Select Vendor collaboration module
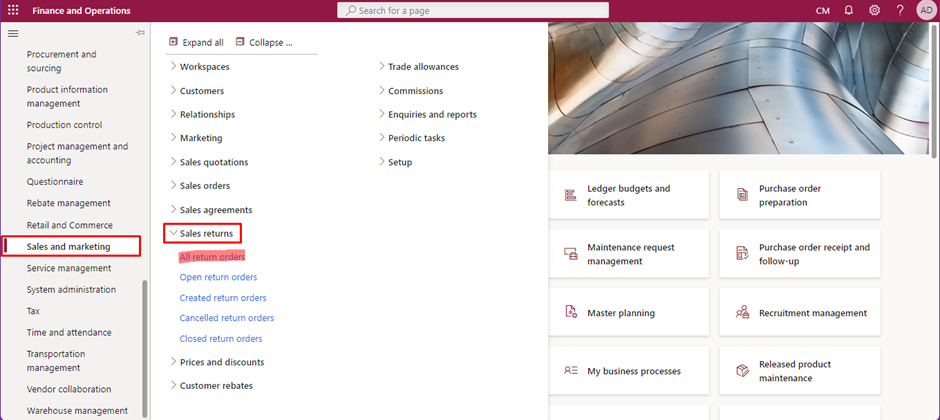 (71, 389)
